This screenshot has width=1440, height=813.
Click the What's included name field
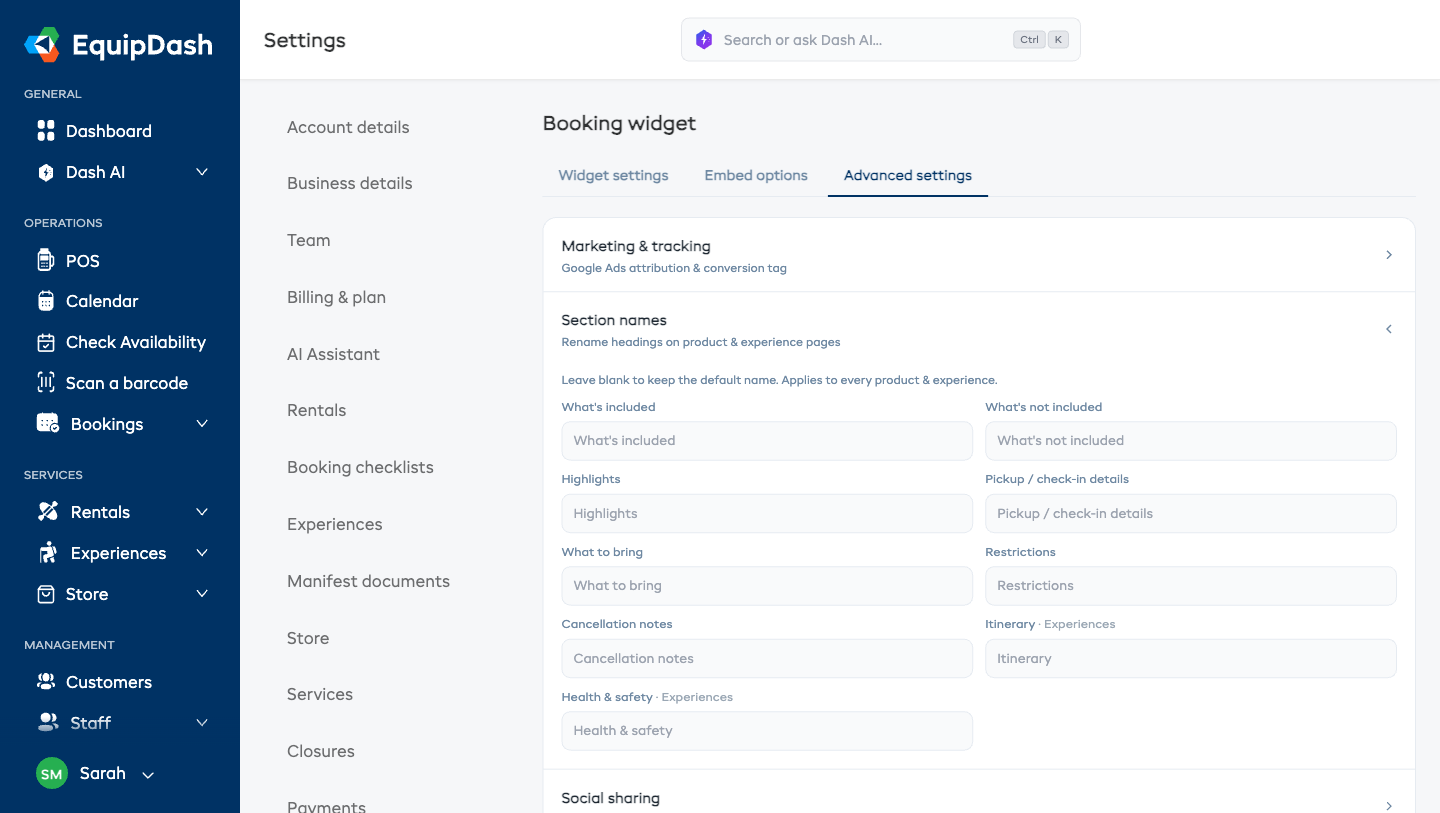coord(767,440)
